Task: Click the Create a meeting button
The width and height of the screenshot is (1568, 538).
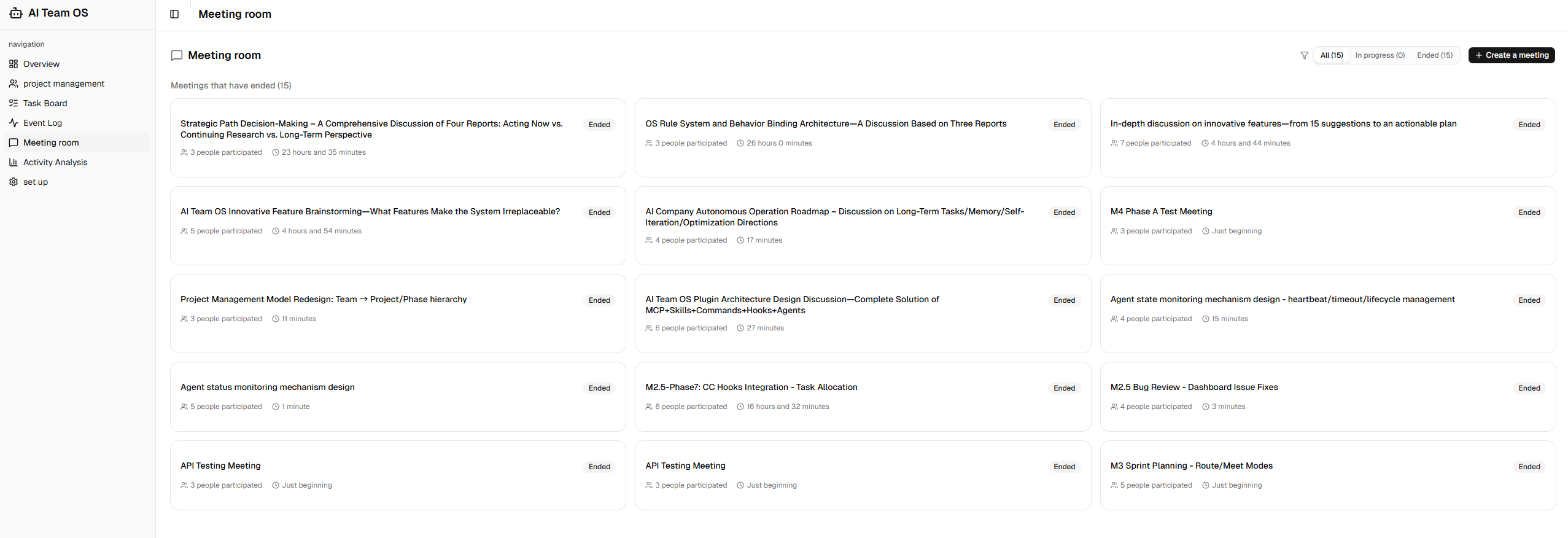Action: coord(1512,55)
